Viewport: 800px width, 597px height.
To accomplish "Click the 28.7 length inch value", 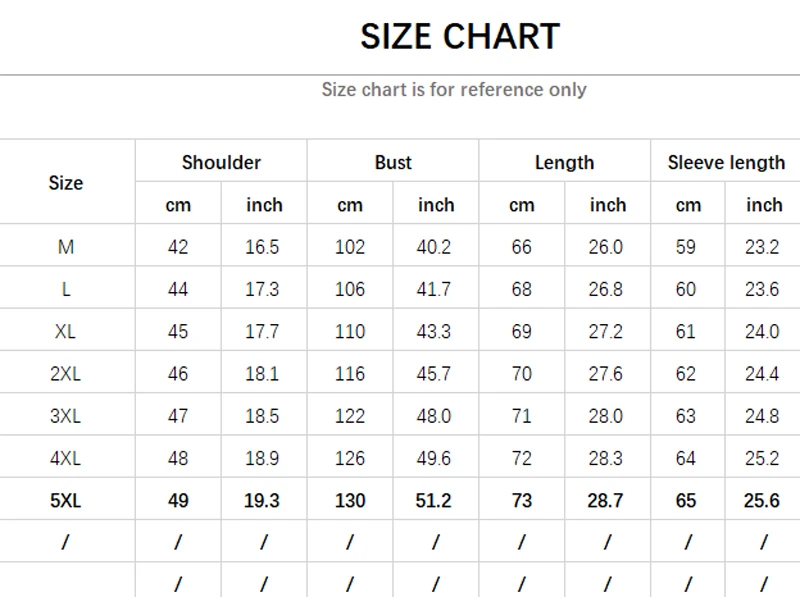I will [x=606, y=501].
